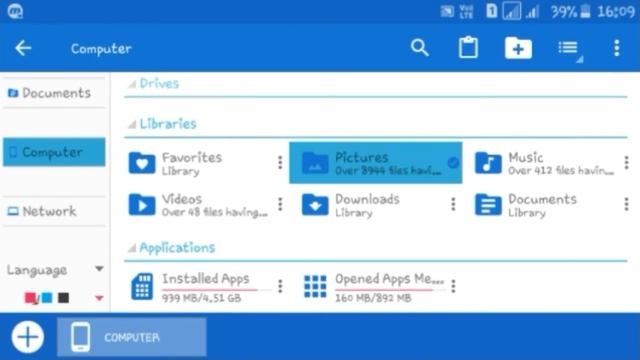This screenshot has width=640, height=360.
Task: Click the Computer title in top bar
Action: coord(101,49)
